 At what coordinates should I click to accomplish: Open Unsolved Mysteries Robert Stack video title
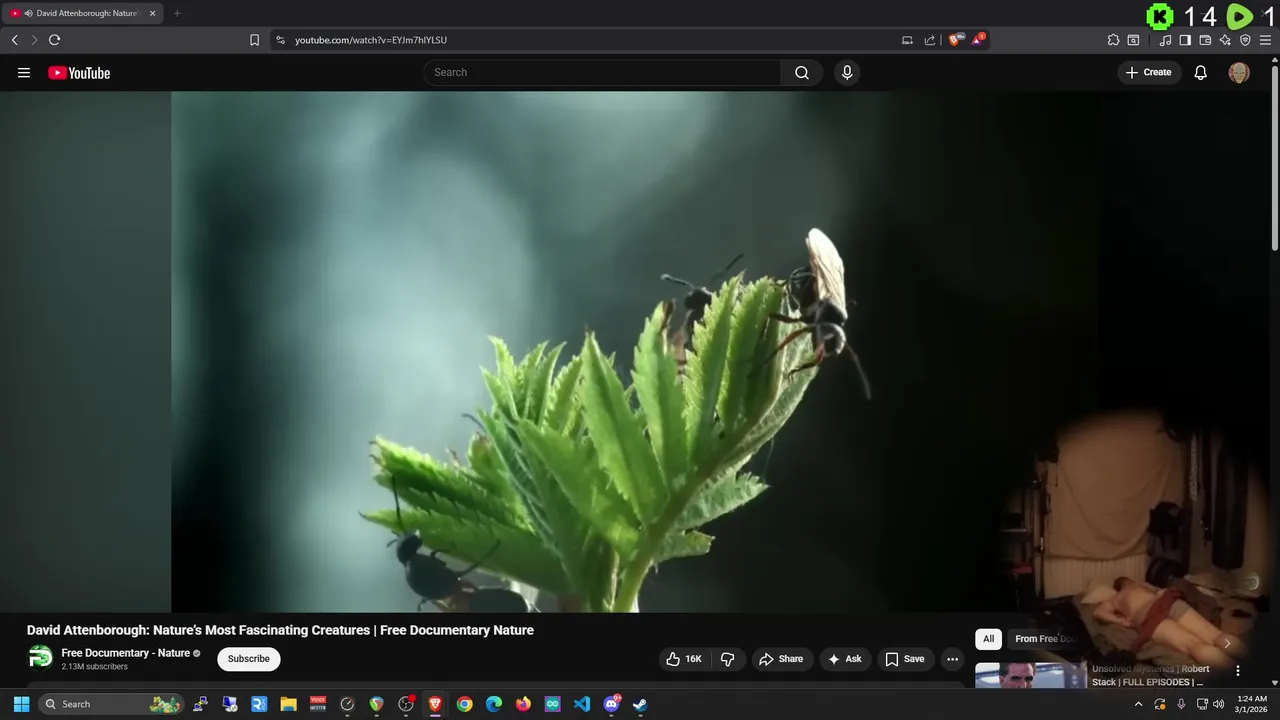point(1152,676)
